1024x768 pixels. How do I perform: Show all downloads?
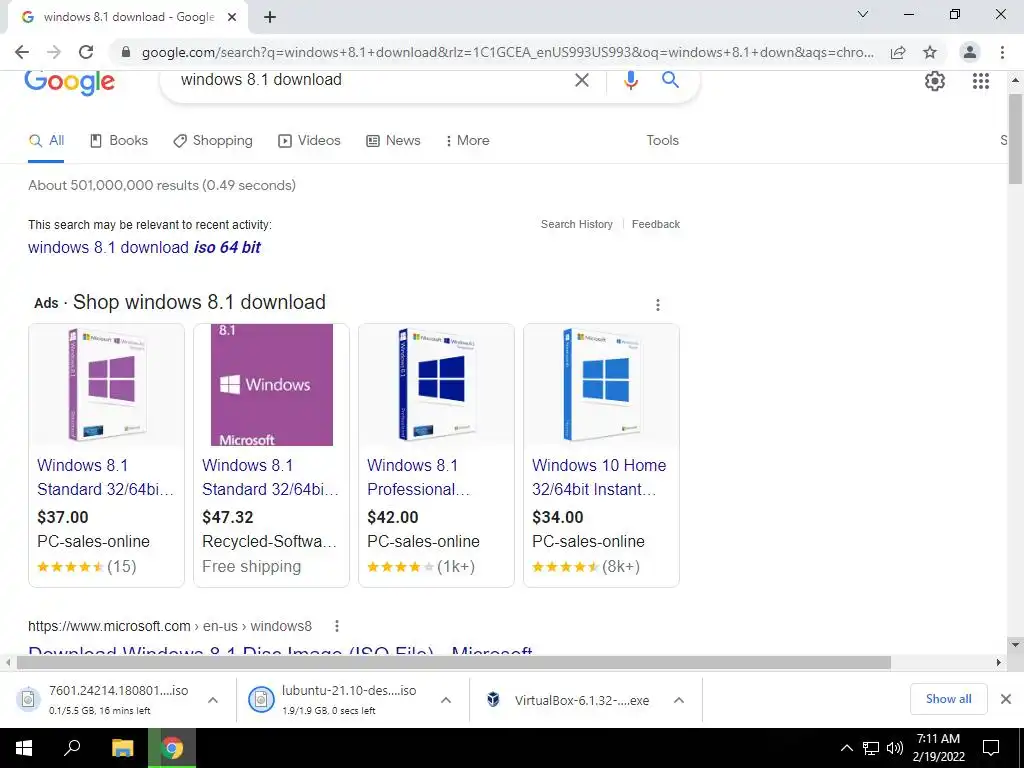(x=948, y=699)
